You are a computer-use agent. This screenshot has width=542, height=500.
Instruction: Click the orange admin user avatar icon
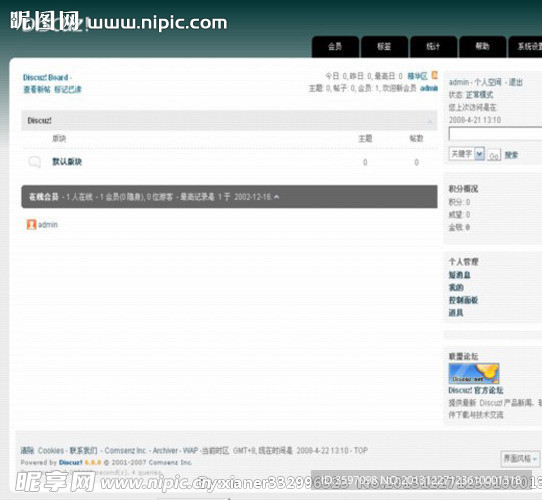31,224
